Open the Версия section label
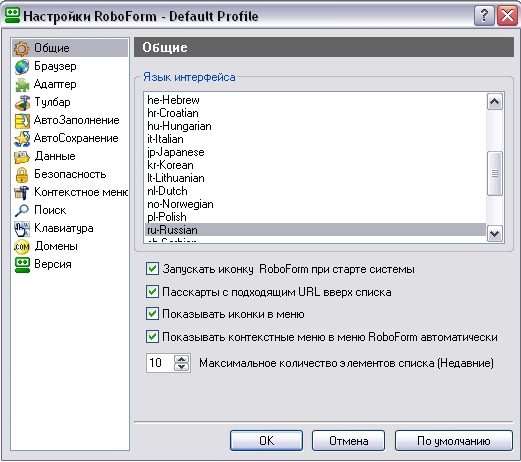The image size is (521, 462). [x=53, y=264]
